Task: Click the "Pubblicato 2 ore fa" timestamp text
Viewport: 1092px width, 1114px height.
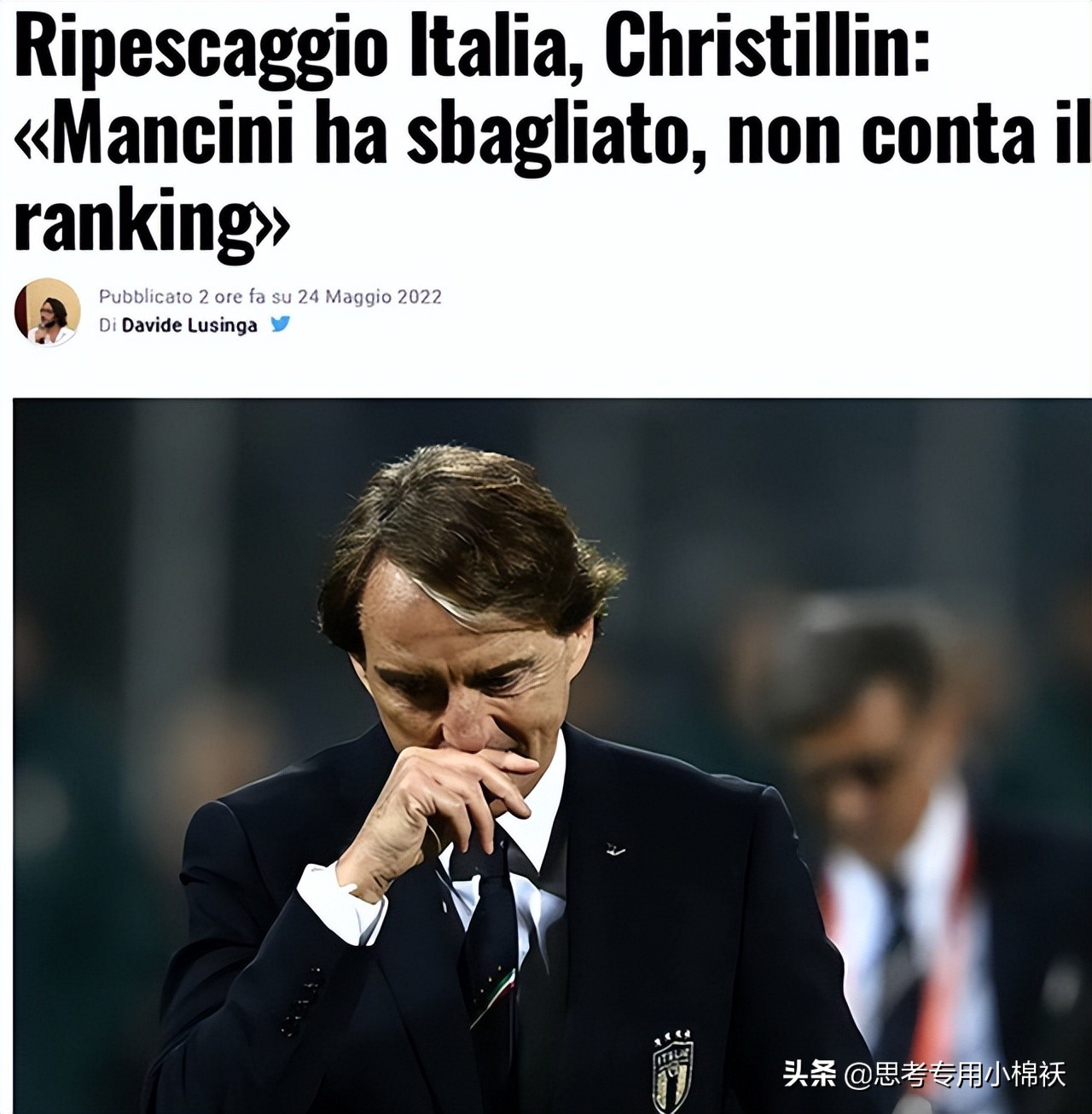Action: click(183, 297)
